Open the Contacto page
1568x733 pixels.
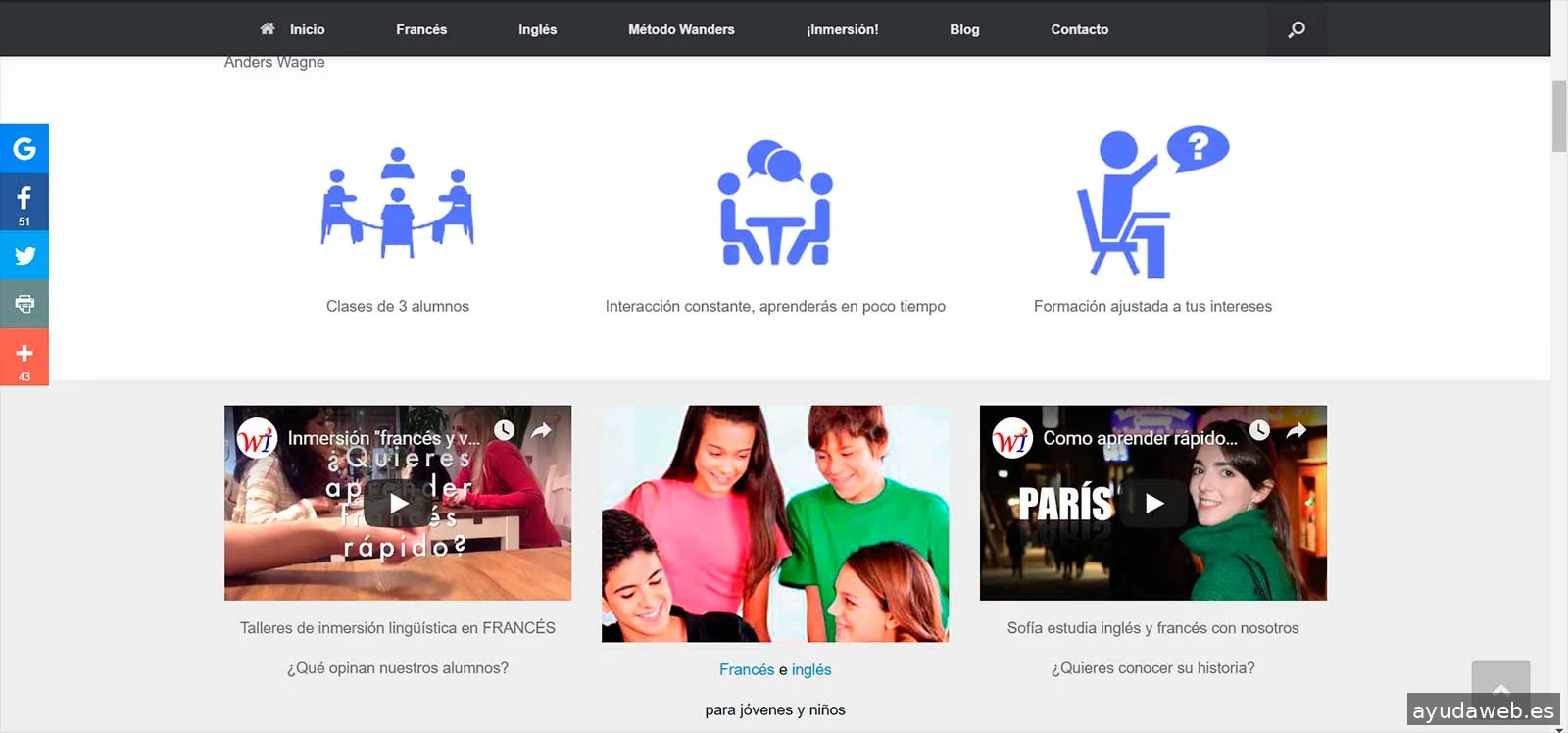pyautogui.click(x=1079, y=29)
